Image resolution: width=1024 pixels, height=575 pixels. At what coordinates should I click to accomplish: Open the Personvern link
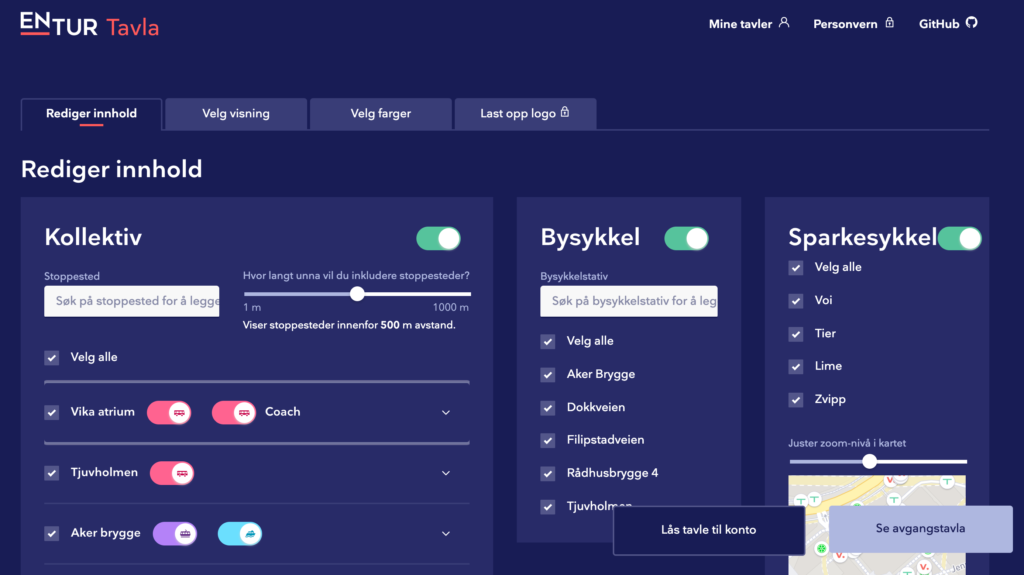pos(854,24)
